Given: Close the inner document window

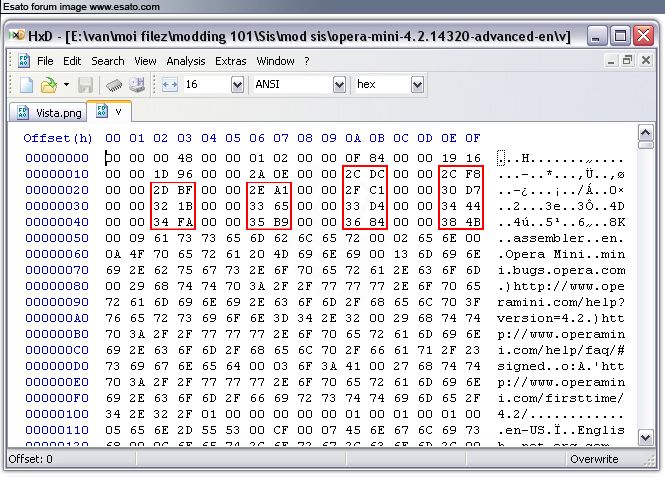Looking at the screenshot, I should 645,61.
